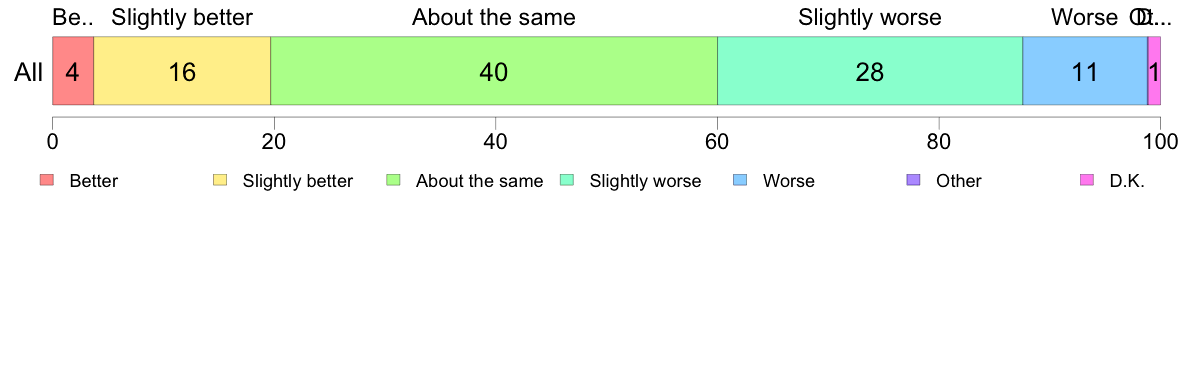Select the pink bar segment labeled 1
1188x368 pixels.
pyautogui.click(x=1155, y=70)
